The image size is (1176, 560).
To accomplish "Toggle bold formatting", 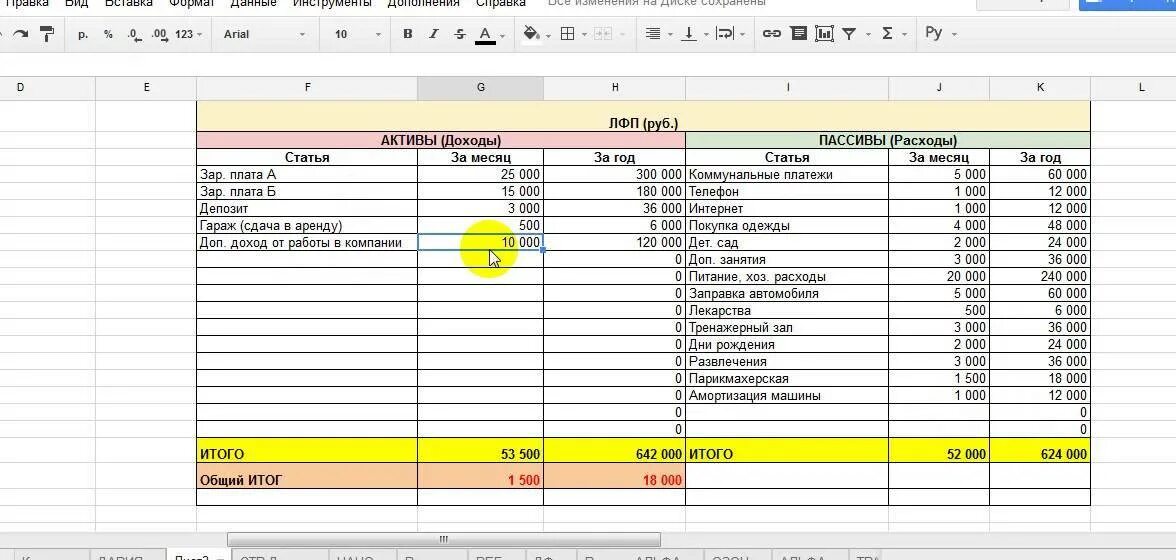I will pos(407,34).
